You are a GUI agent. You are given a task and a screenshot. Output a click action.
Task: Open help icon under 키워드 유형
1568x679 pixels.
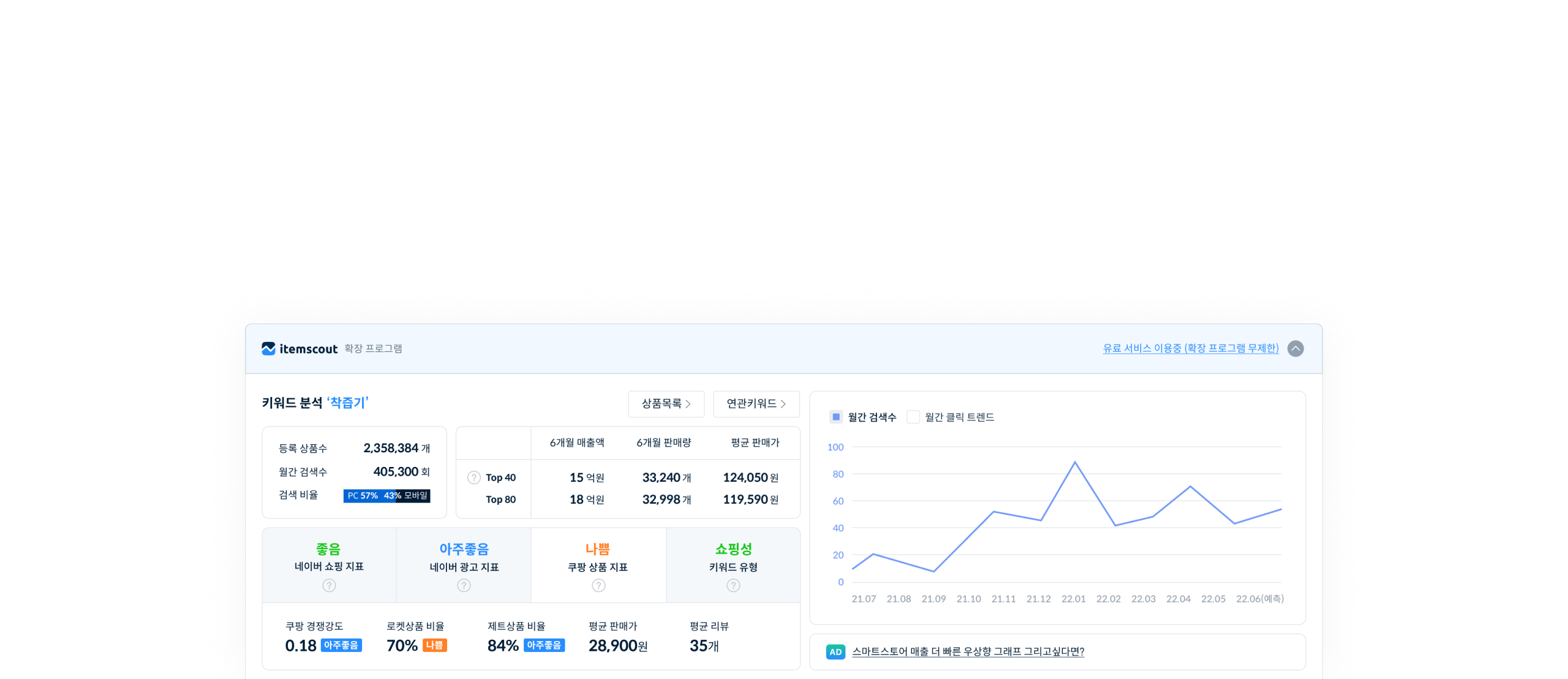pos(733,585)
